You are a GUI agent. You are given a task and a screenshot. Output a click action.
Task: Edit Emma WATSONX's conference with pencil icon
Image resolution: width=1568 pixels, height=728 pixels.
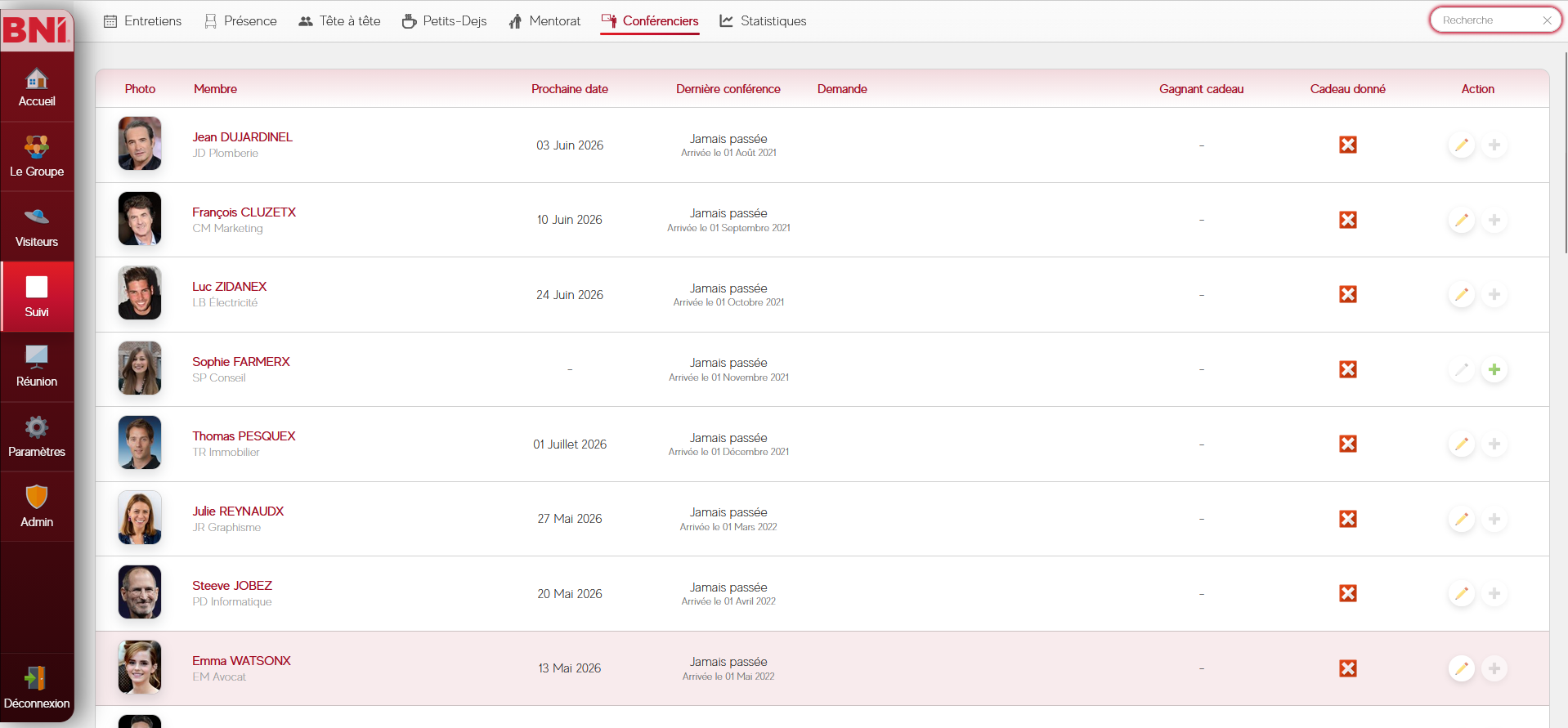point(1462,668)
